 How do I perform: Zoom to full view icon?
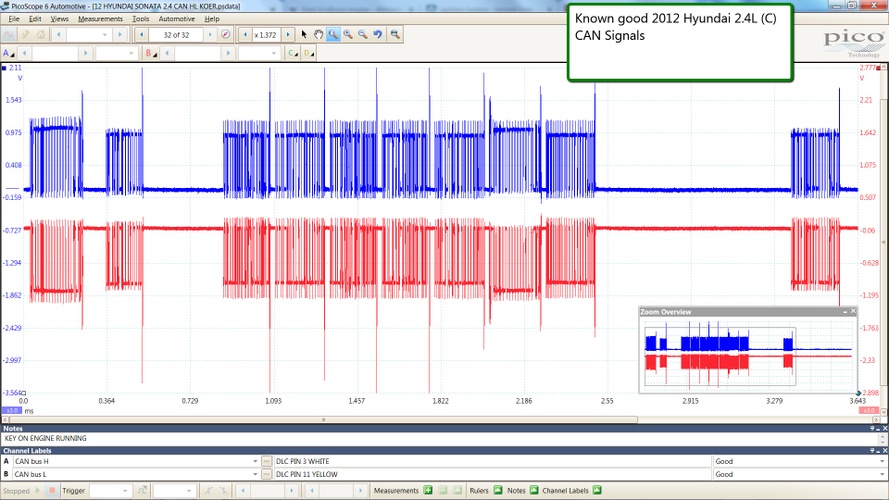(395, 35)
